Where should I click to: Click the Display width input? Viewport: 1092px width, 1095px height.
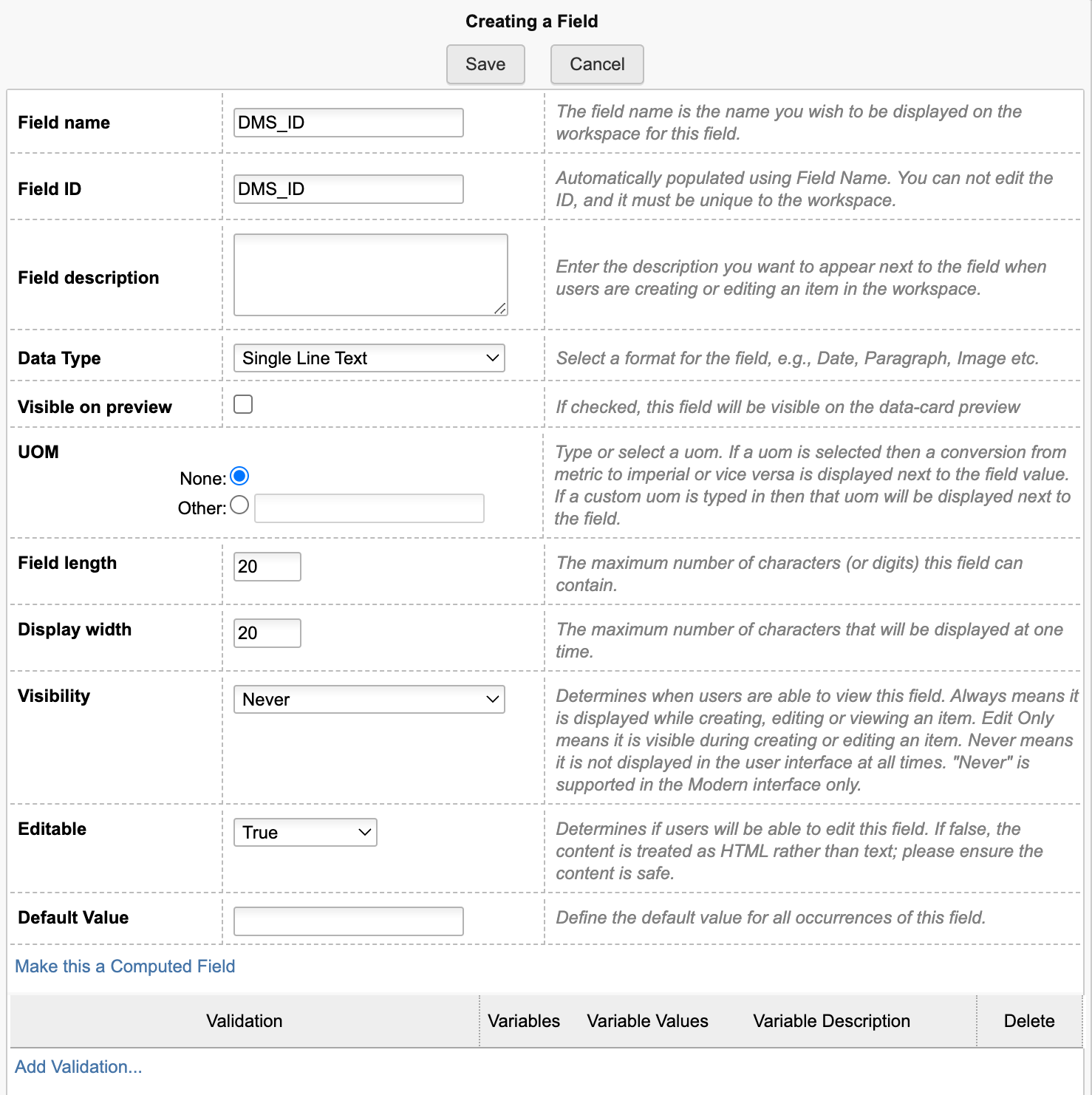267,633
